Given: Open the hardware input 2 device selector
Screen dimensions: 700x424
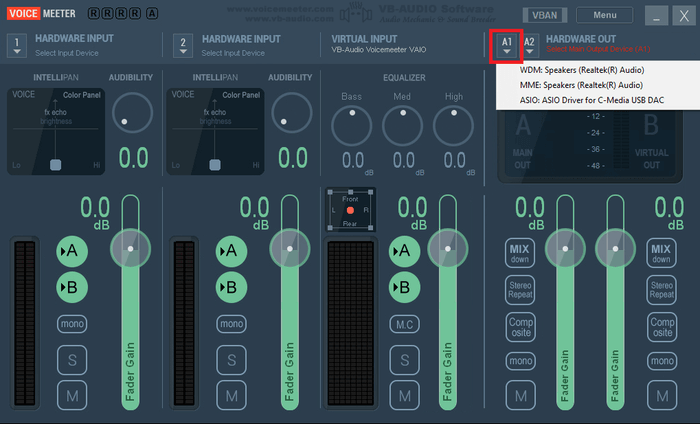Looking at the screenshot, I should pos(183,46).
